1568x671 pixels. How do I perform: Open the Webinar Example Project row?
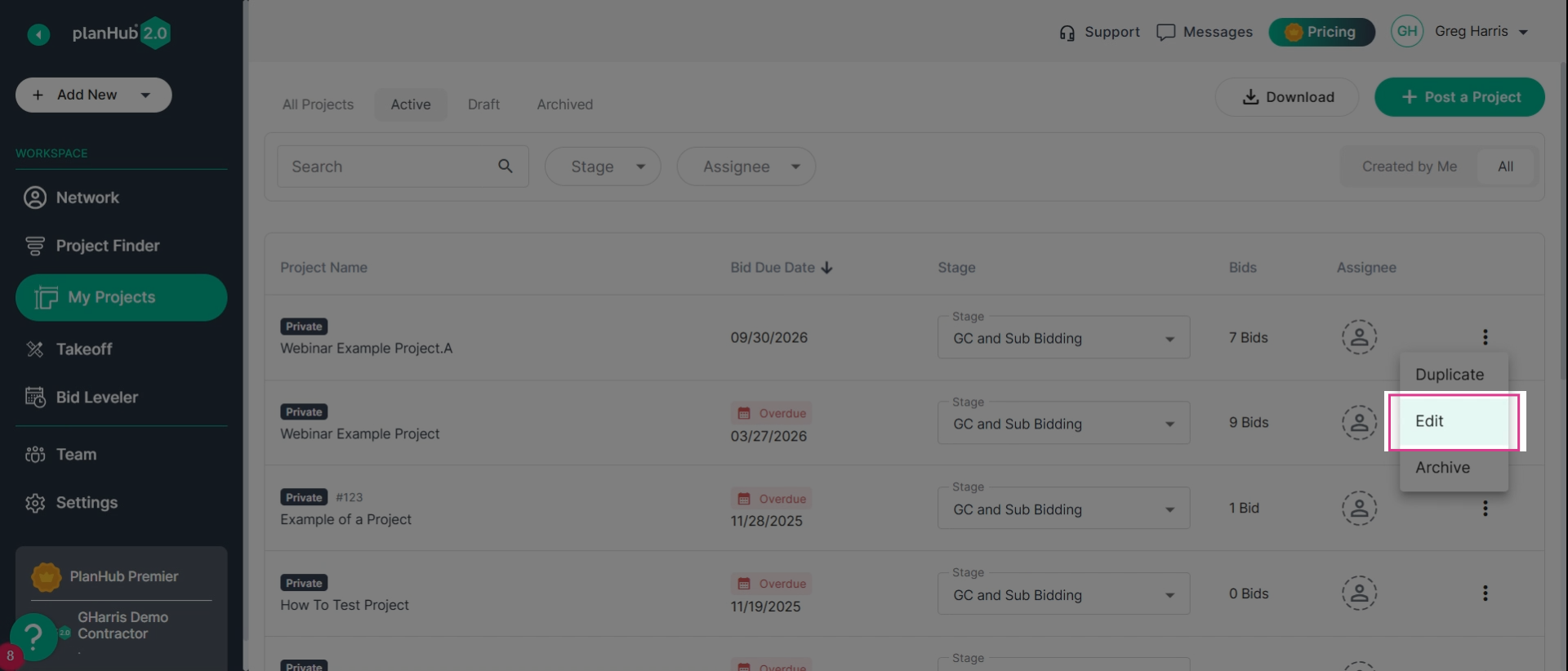point(359,434)
